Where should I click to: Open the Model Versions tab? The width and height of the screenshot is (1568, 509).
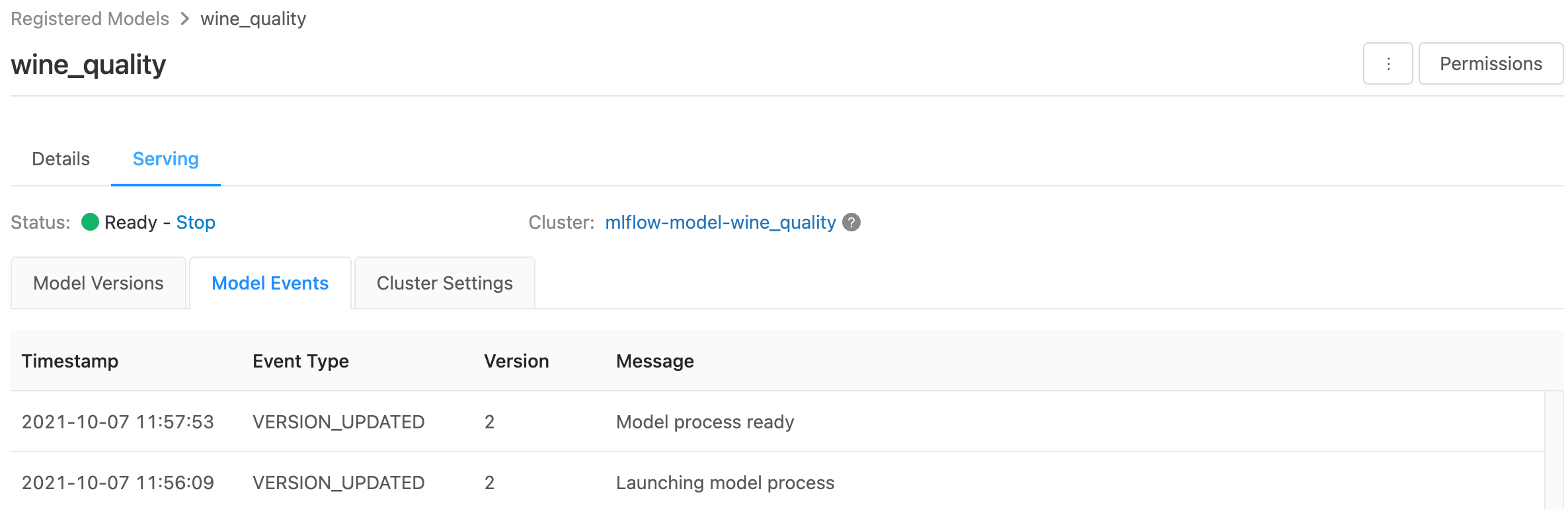point(98,283)
